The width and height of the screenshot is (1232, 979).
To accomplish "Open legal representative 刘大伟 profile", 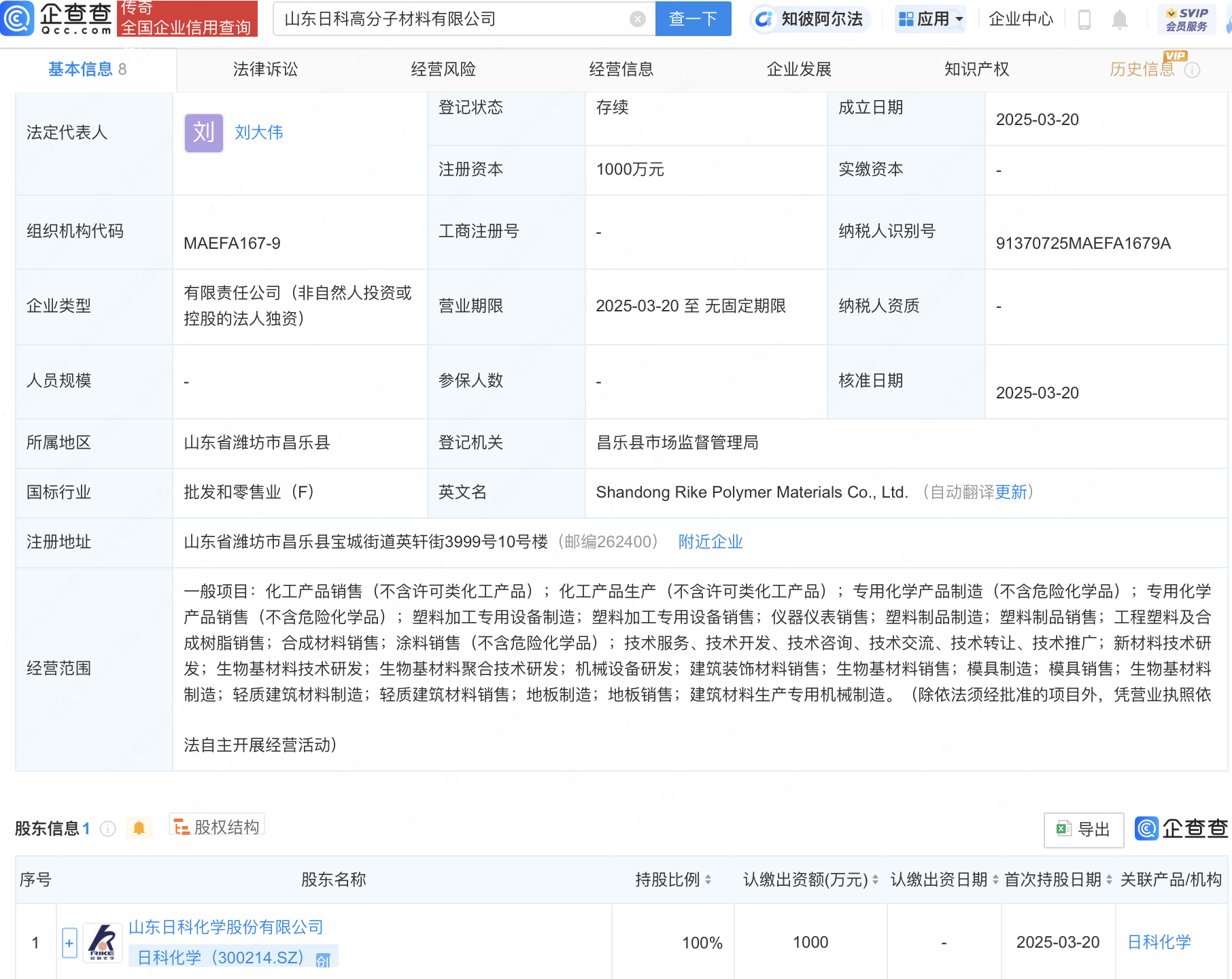I will (x=259, y=133).
